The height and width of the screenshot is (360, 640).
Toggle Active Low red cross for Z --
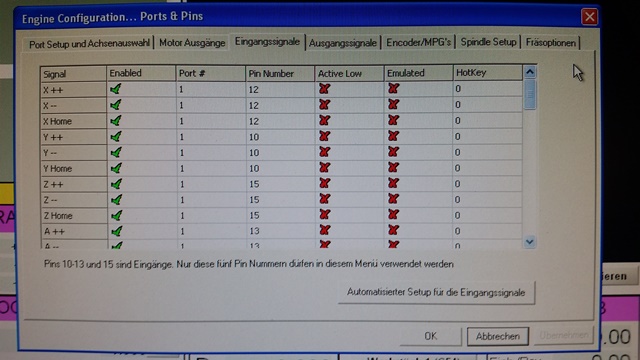click(324, 199)
